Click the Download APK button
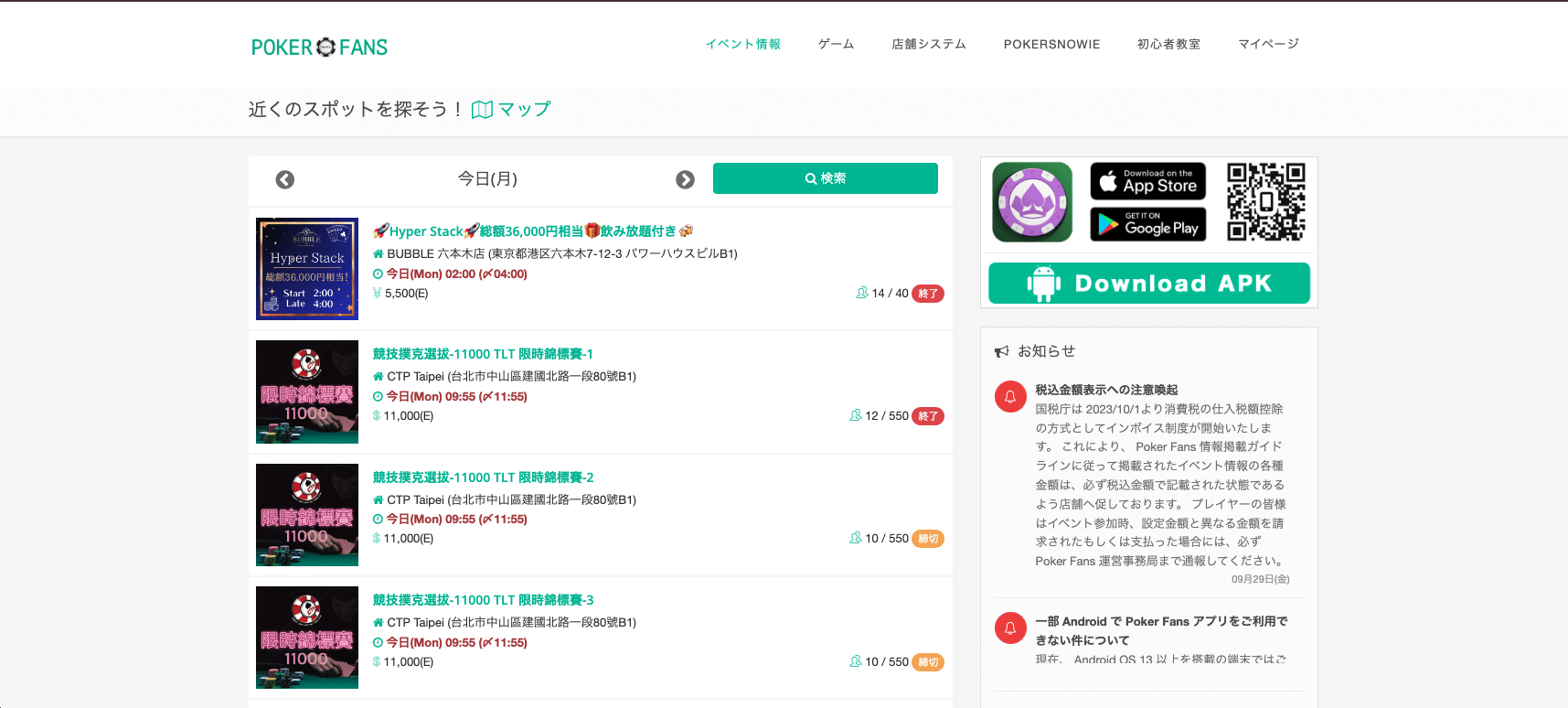 (1149, 284)
